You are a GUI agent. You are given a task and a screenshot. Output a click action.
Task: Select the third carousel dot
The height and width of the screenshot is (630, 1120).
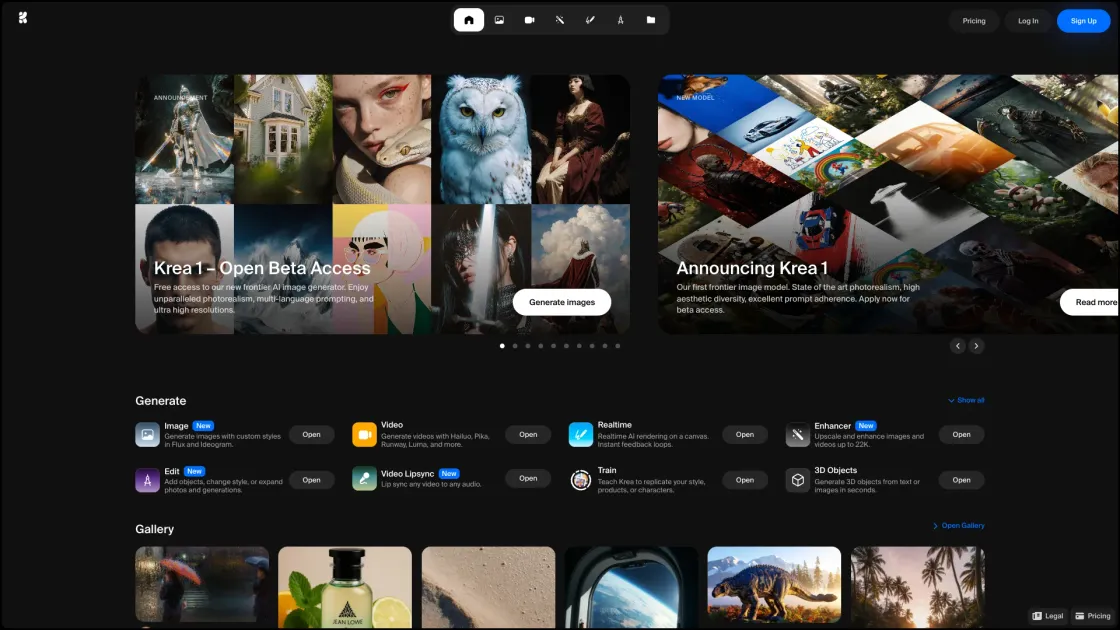[x=528, y=346]
